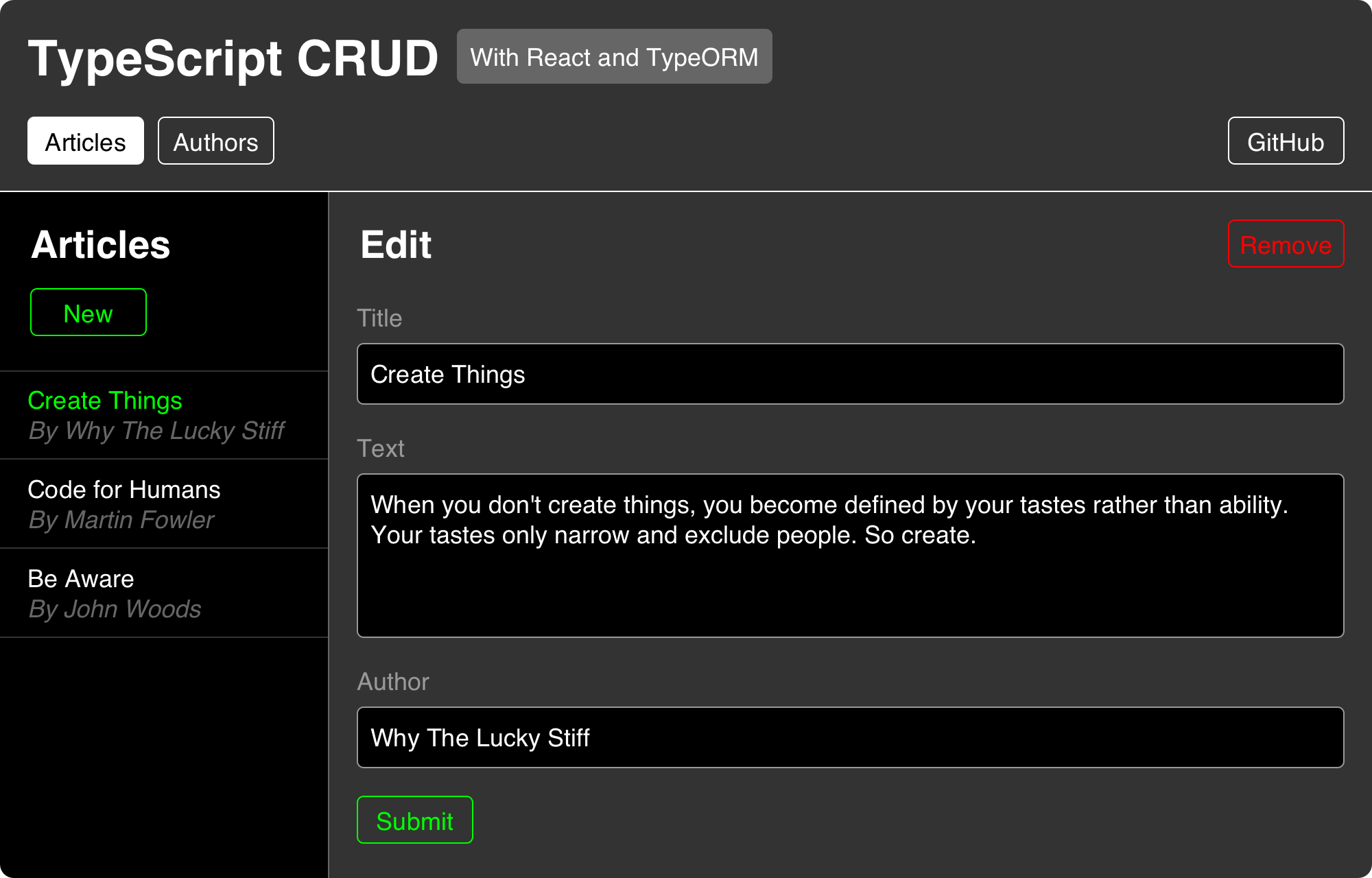Select the Articles tab
The image size is (1372, 878).
(x=85, y=140)
